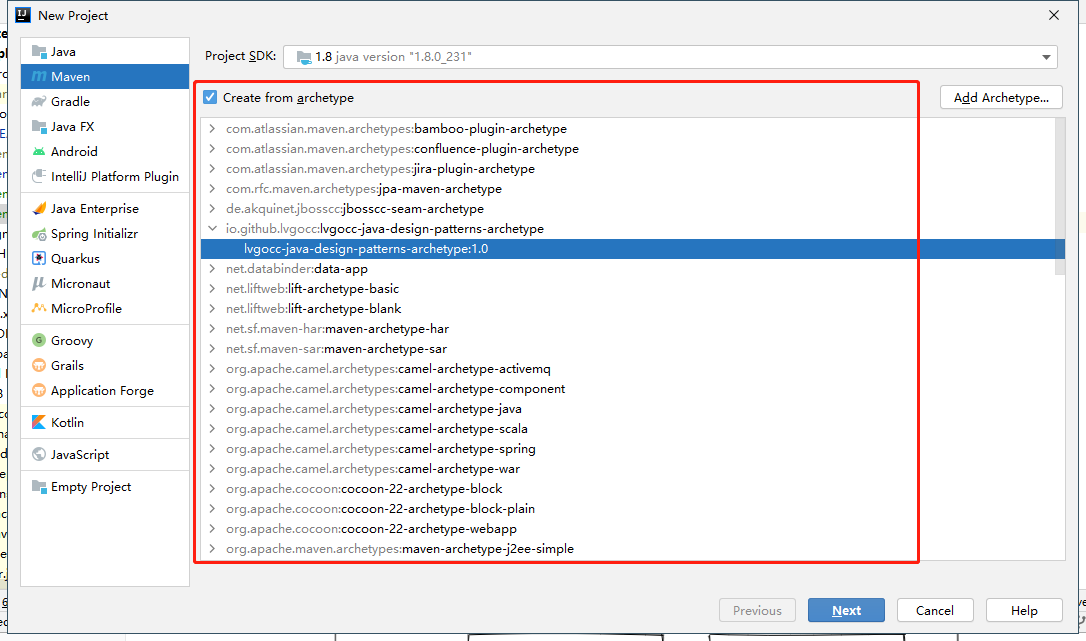Viewport: 1086px width, 641px height.
Task: Click the Gradle elephant icon
Action: [39, 102]
